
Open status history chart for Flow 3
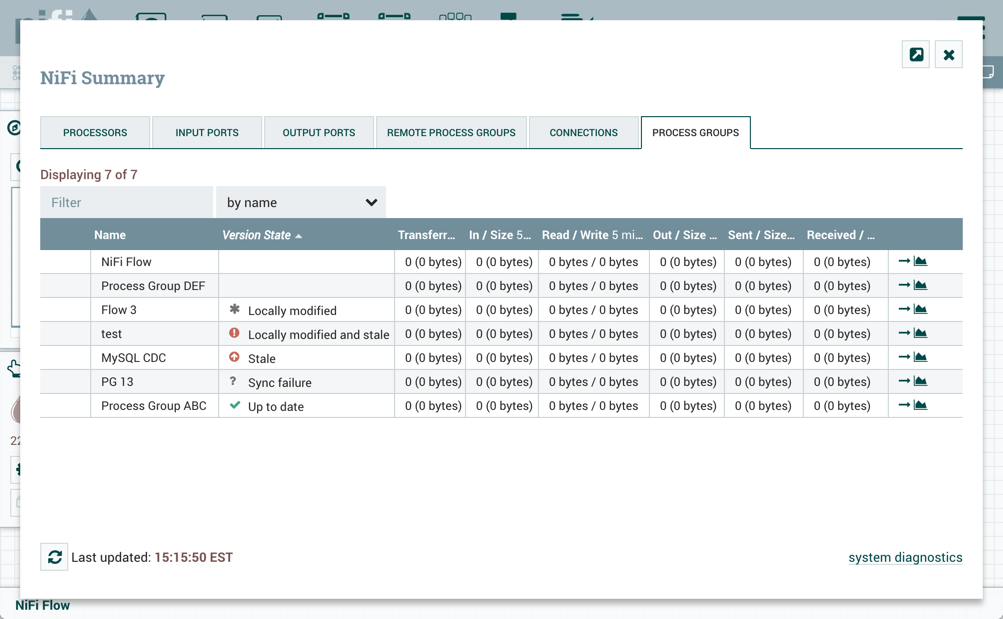(921, 310)
